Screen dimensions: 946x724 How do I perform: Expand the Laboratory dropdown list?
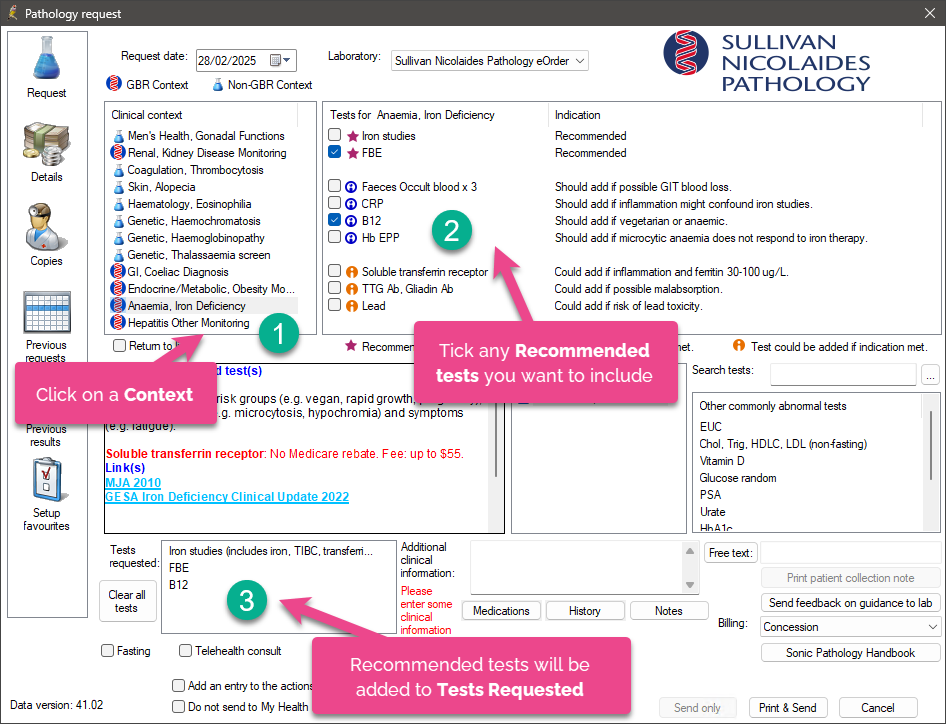tap(579, 61)
